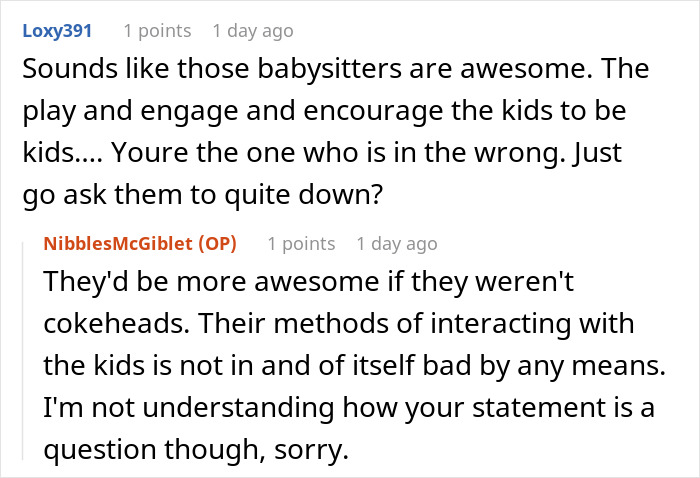Click the points score on NibblesMcGiblet's reply
Image resolution: width=700 pixels, height=478 pixels.
pos(300,244)
